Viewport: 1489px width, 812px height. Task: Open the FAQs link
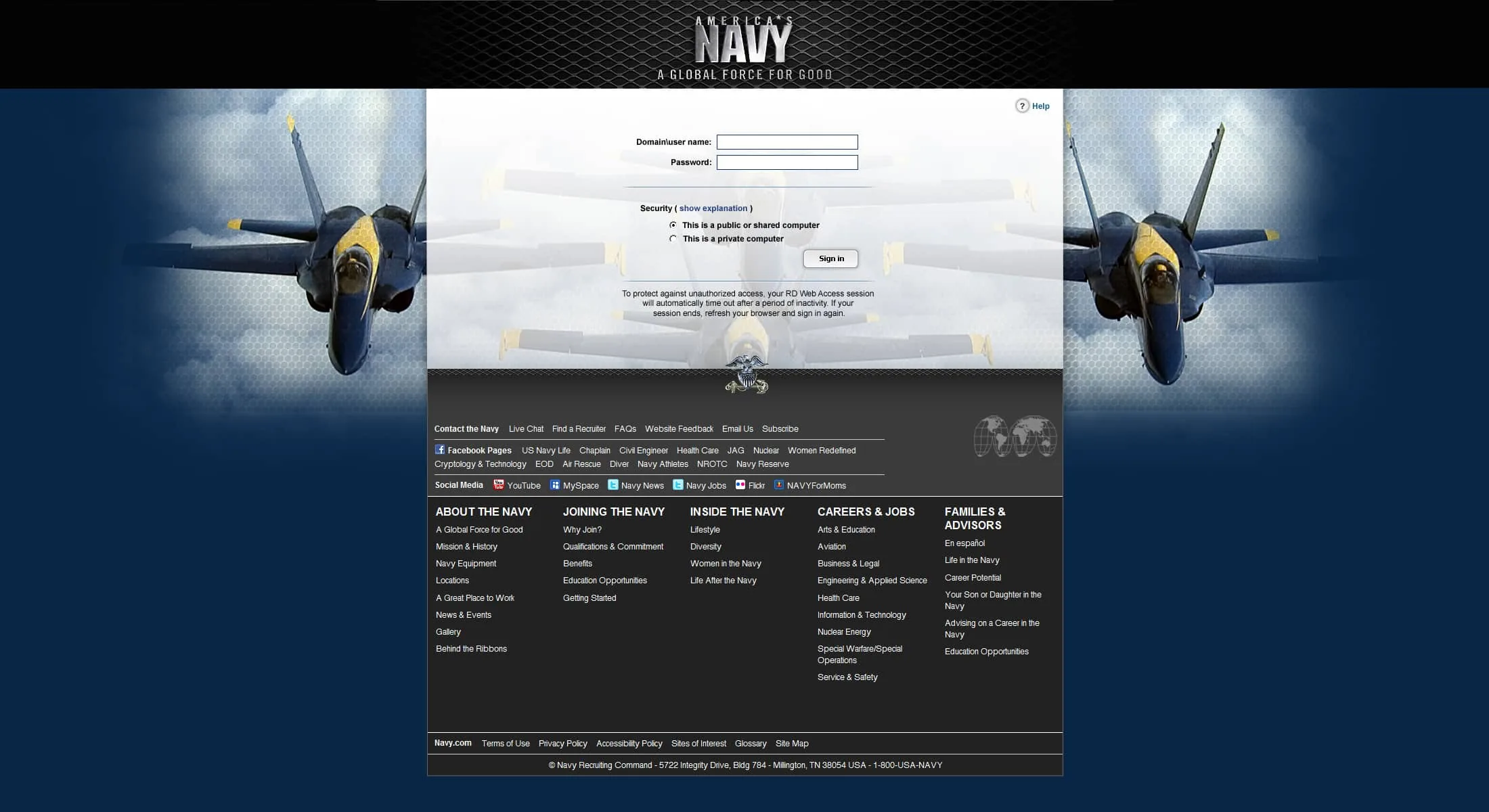625,429
